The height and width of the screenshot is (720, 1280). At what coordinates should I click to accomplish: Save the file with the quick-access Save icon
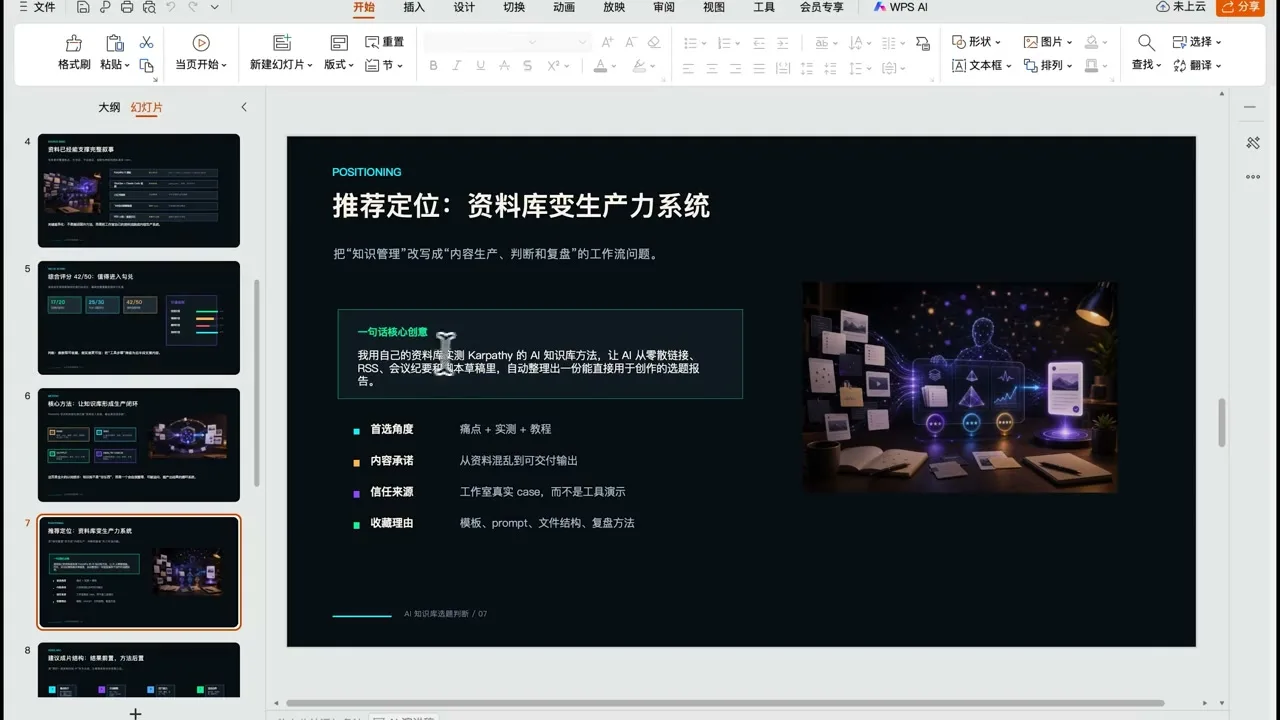tap(85, 7)
